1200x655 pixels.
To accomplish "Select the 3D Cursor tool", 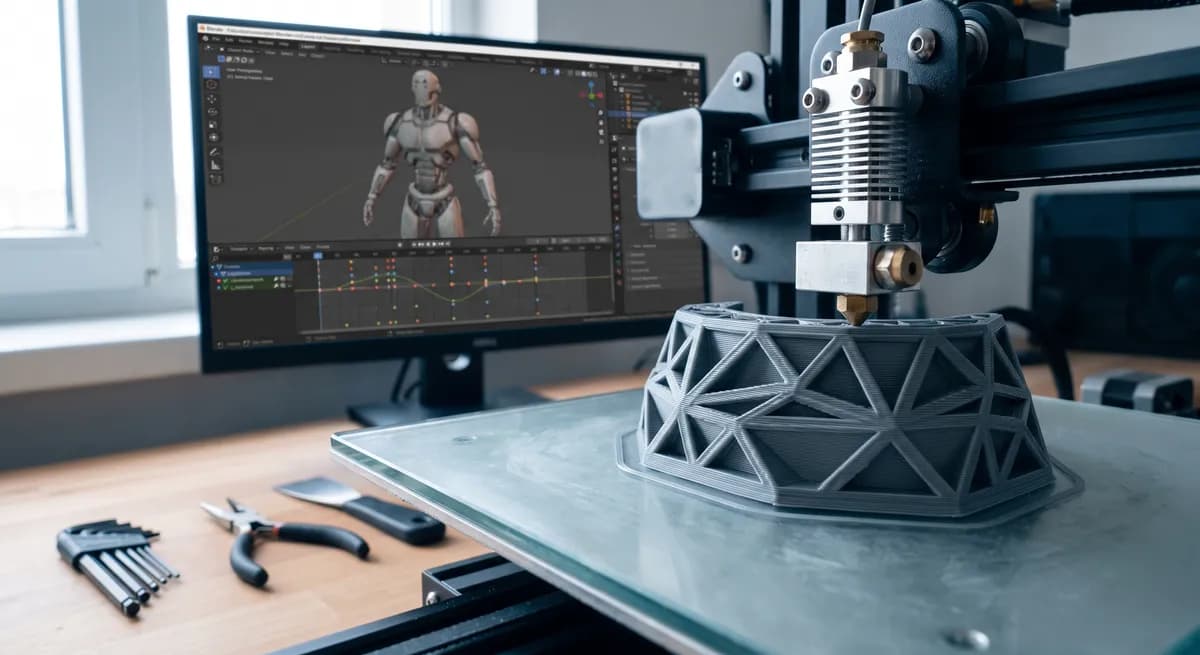I will coord(212,84).
